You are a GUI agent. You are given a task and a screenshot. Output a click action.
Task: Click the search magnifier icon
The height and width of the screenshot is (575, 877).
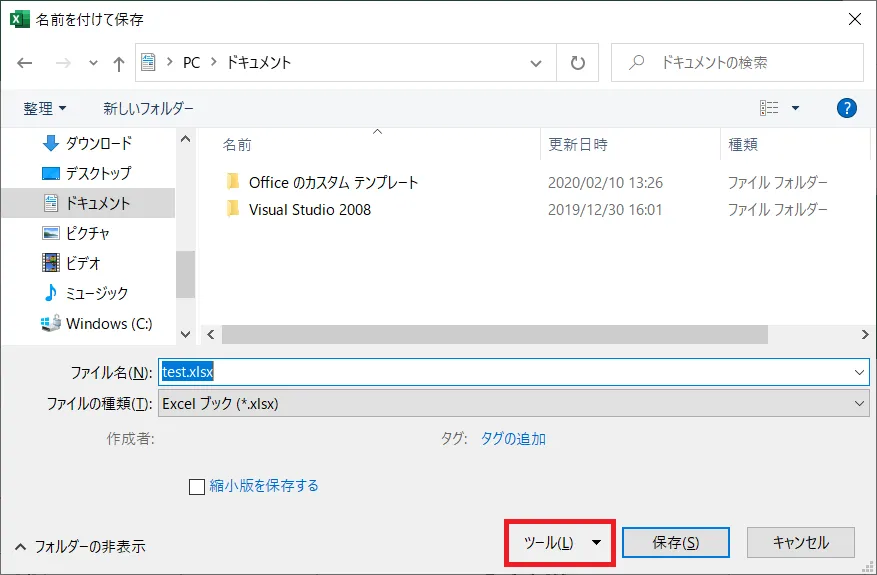tap(636, 63)
